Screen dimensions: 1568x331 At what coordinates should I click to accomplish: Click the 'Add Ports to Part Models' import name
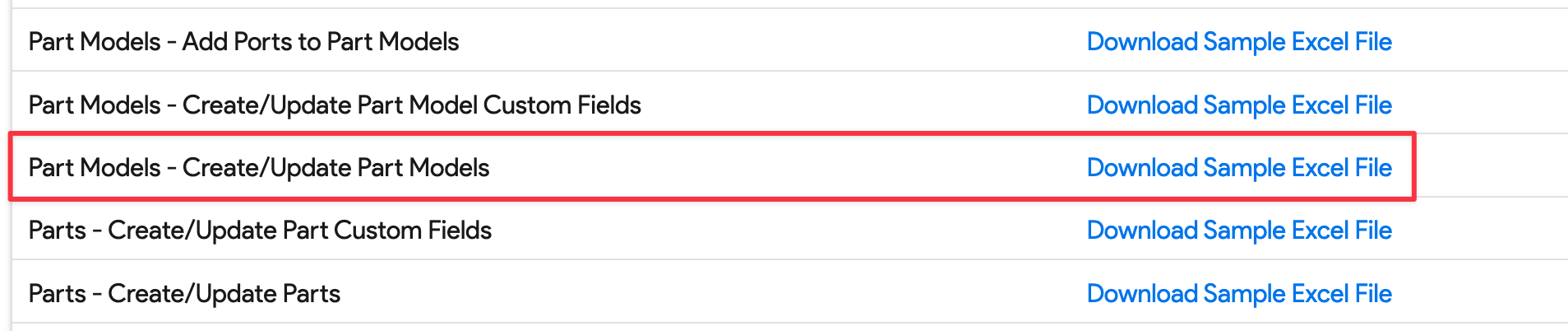(x=321, y=42)
